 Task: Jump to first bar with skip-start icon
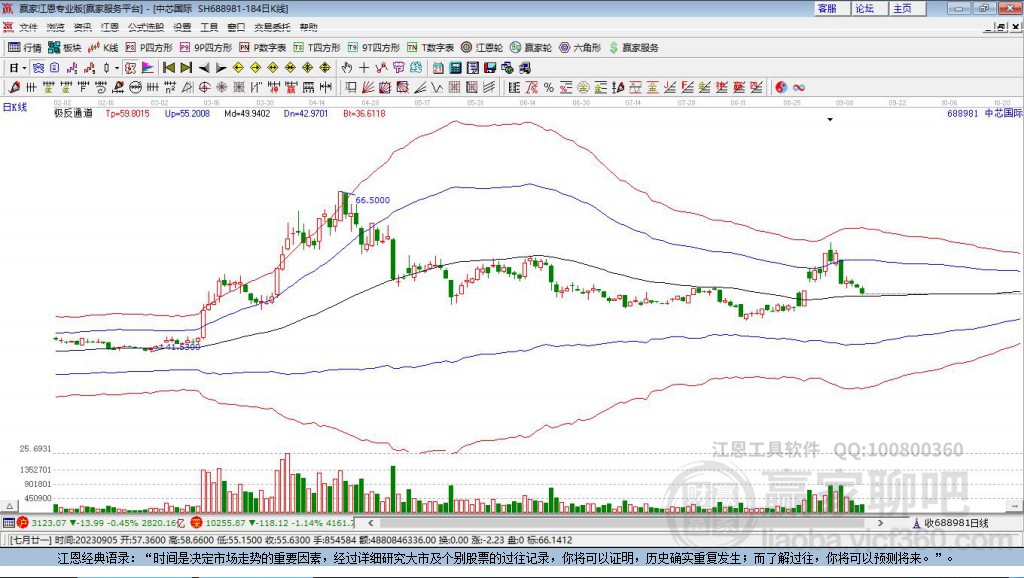pos(168,68)
